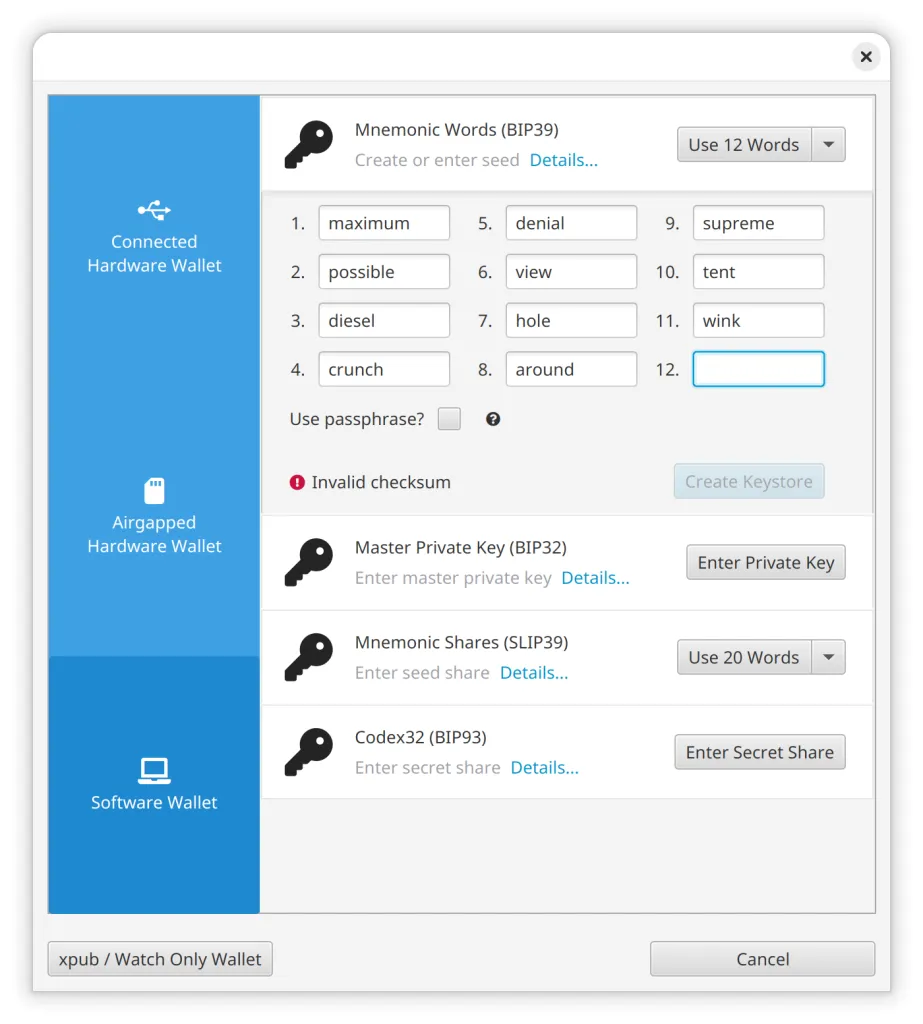This screenshot has height=1024, width=923.
Task: Expand the Use 12 Words dropdown arrow
Action: point(828,145)
